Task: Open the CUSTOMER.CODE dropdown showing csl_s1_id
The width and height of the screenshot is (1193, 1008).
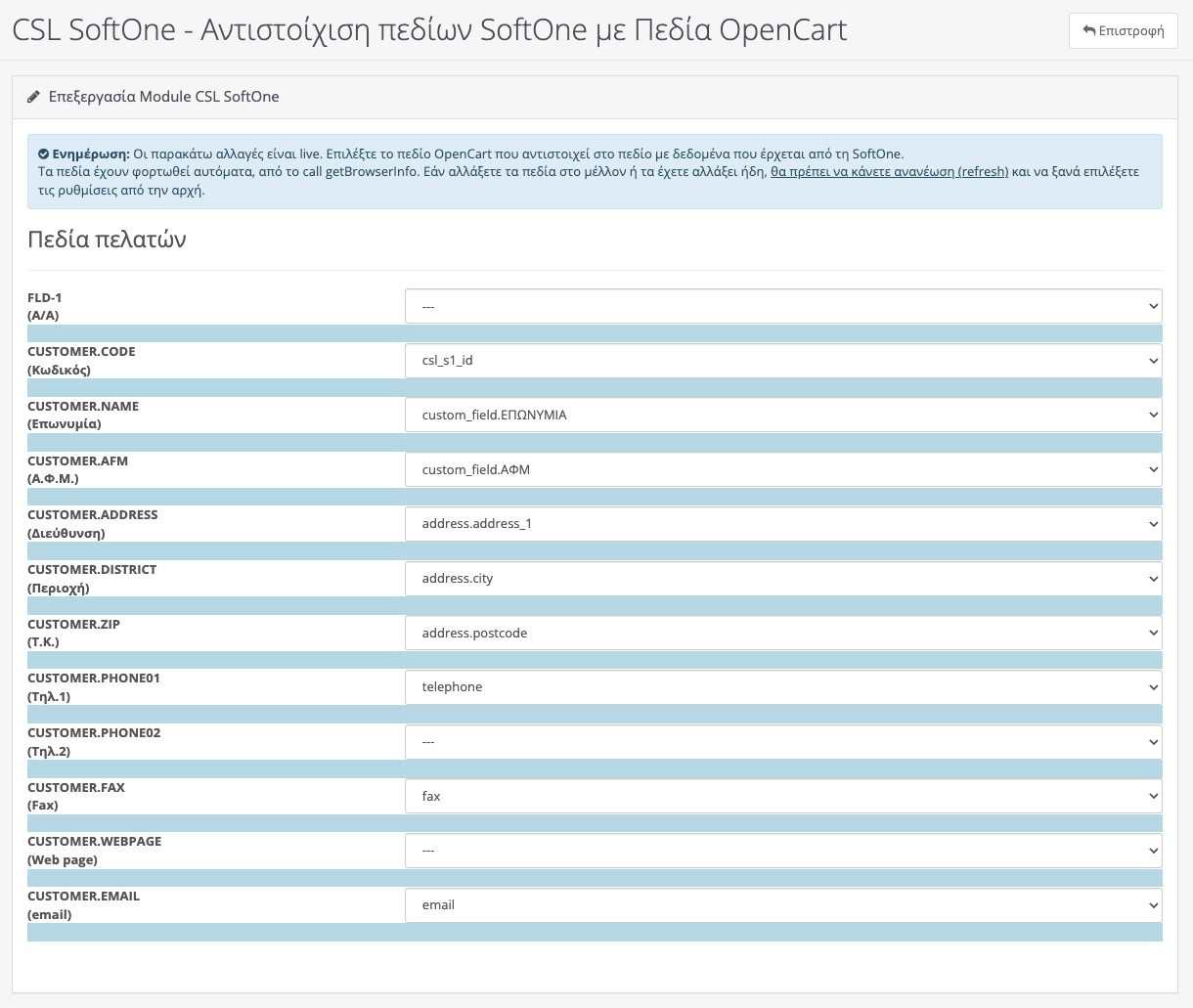Action: click(x=783, y=361)
